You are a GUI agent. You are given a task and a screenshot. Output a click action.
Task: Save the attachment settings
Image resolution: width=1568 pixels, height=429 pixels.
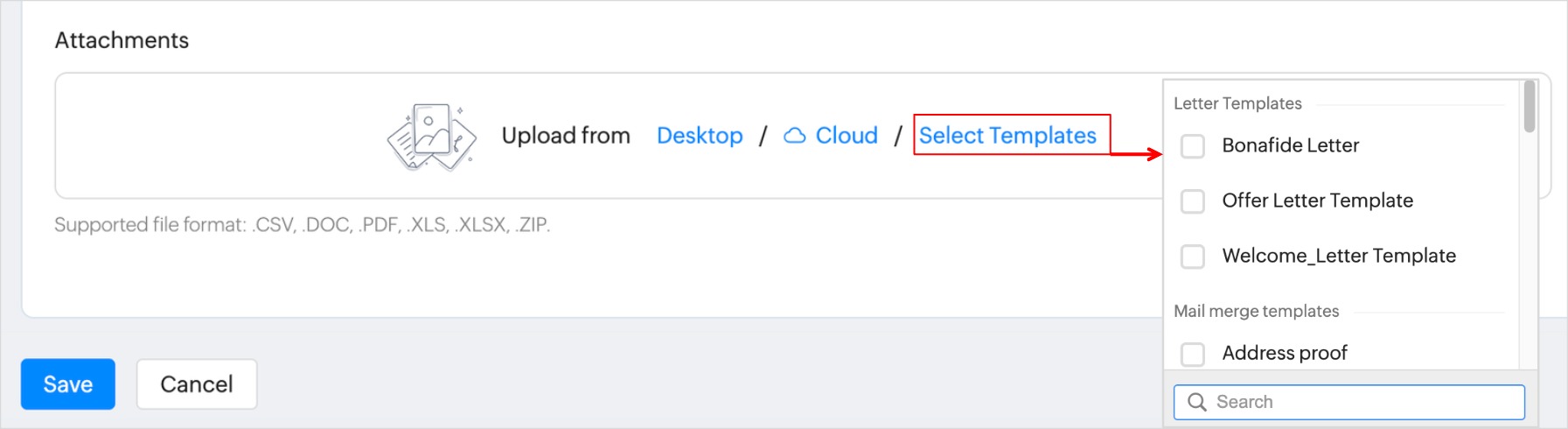(68, 384)
